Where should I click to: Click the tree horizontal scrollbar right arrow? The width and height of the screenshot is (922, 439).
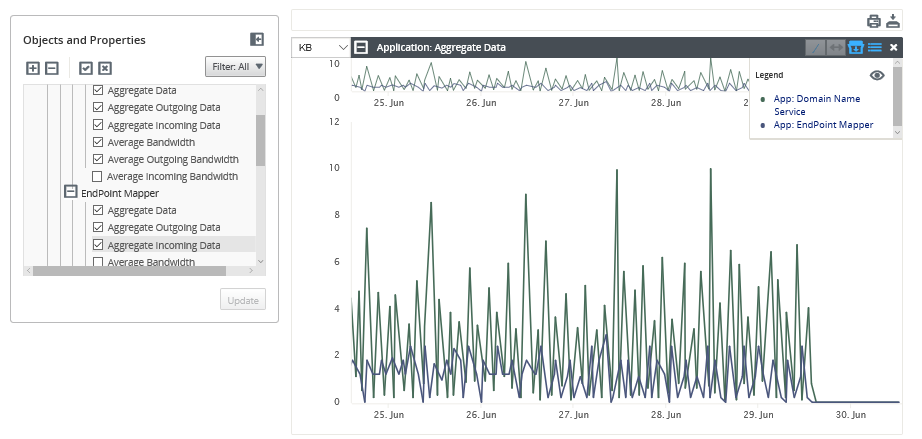[x=251, y=271]
